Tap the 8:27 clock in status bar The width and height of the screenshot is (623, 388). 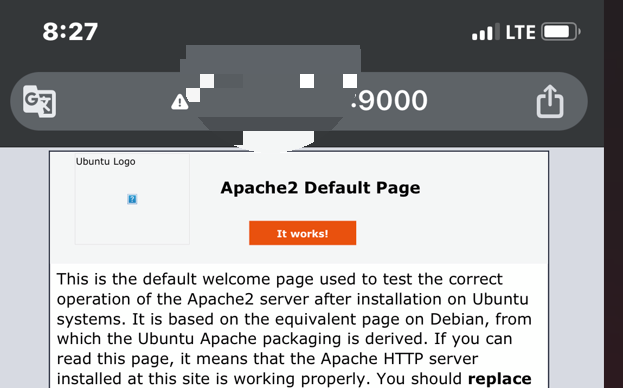click(x=70, y=32)
